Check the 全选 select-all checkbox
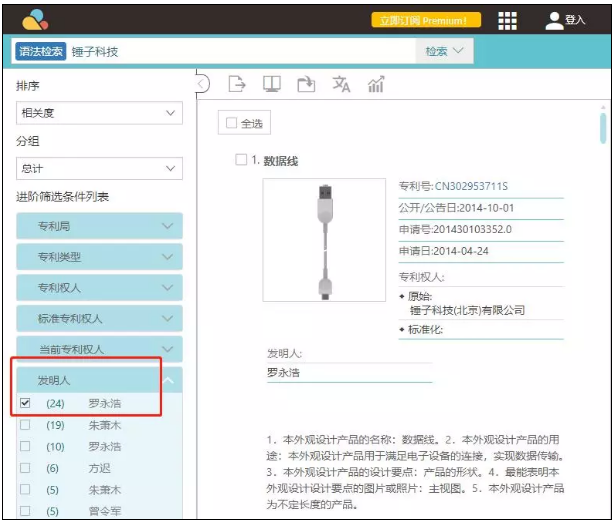This screenshot has height=521, width=614. coord(232,123)
